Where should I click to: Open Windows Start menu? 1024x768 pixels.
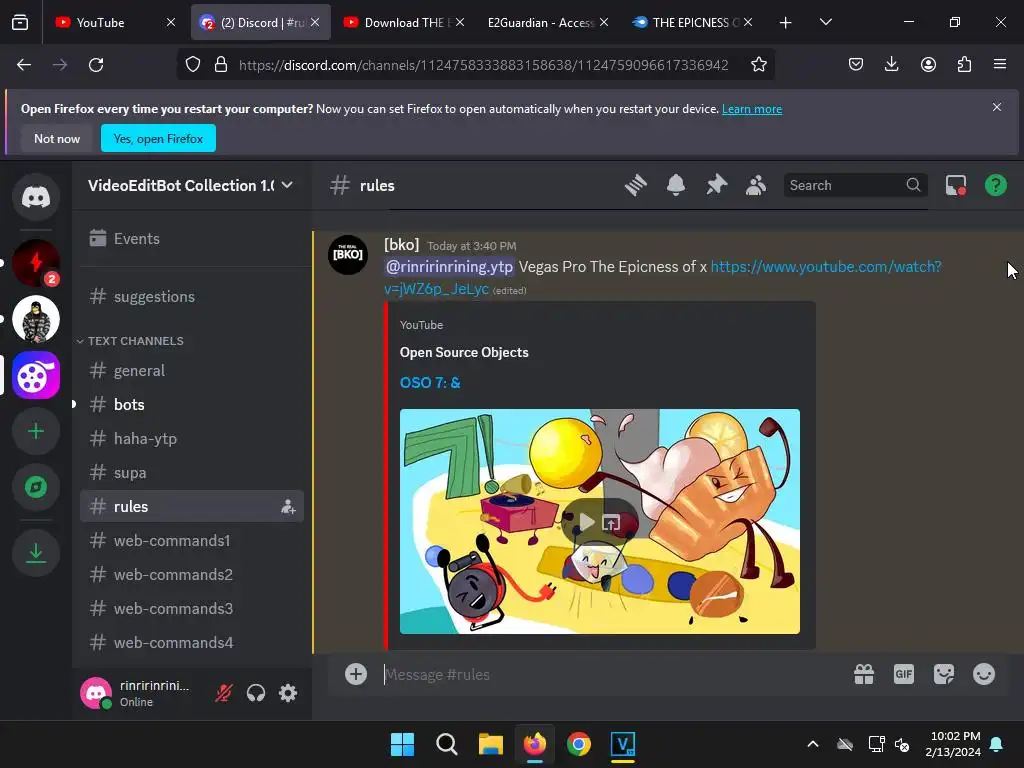pos(402,744)
